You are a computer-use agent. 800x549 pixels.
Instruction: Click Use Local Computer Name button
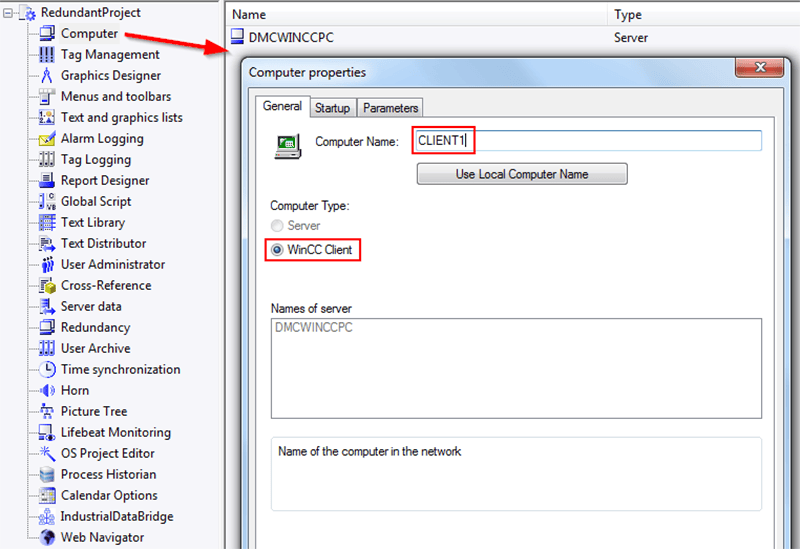[522, 174]
